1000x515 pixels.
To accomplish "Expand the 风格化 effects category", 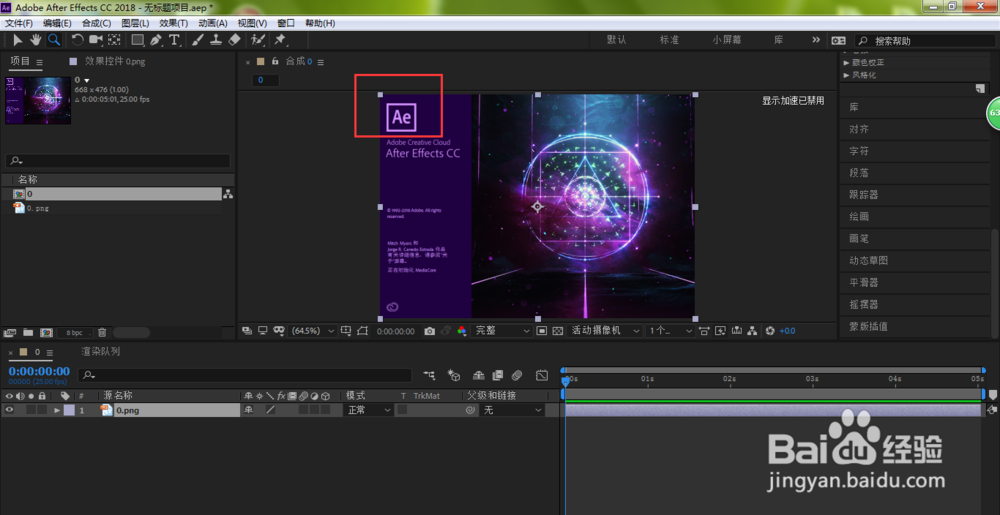I will [x=846, y=75].
